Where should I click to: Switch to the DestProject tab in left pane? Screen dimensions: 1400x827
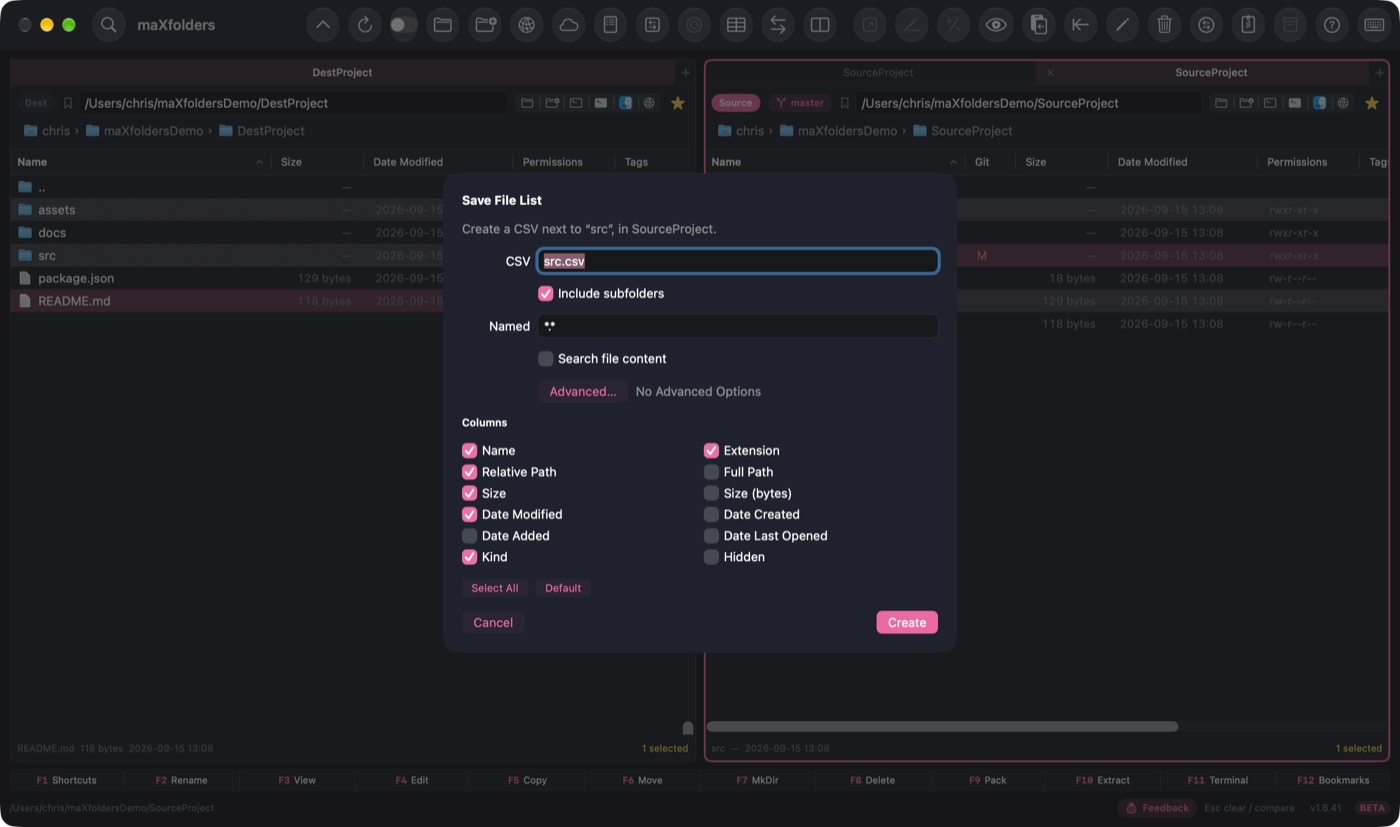pyautogui.click(x=342, y=72)
